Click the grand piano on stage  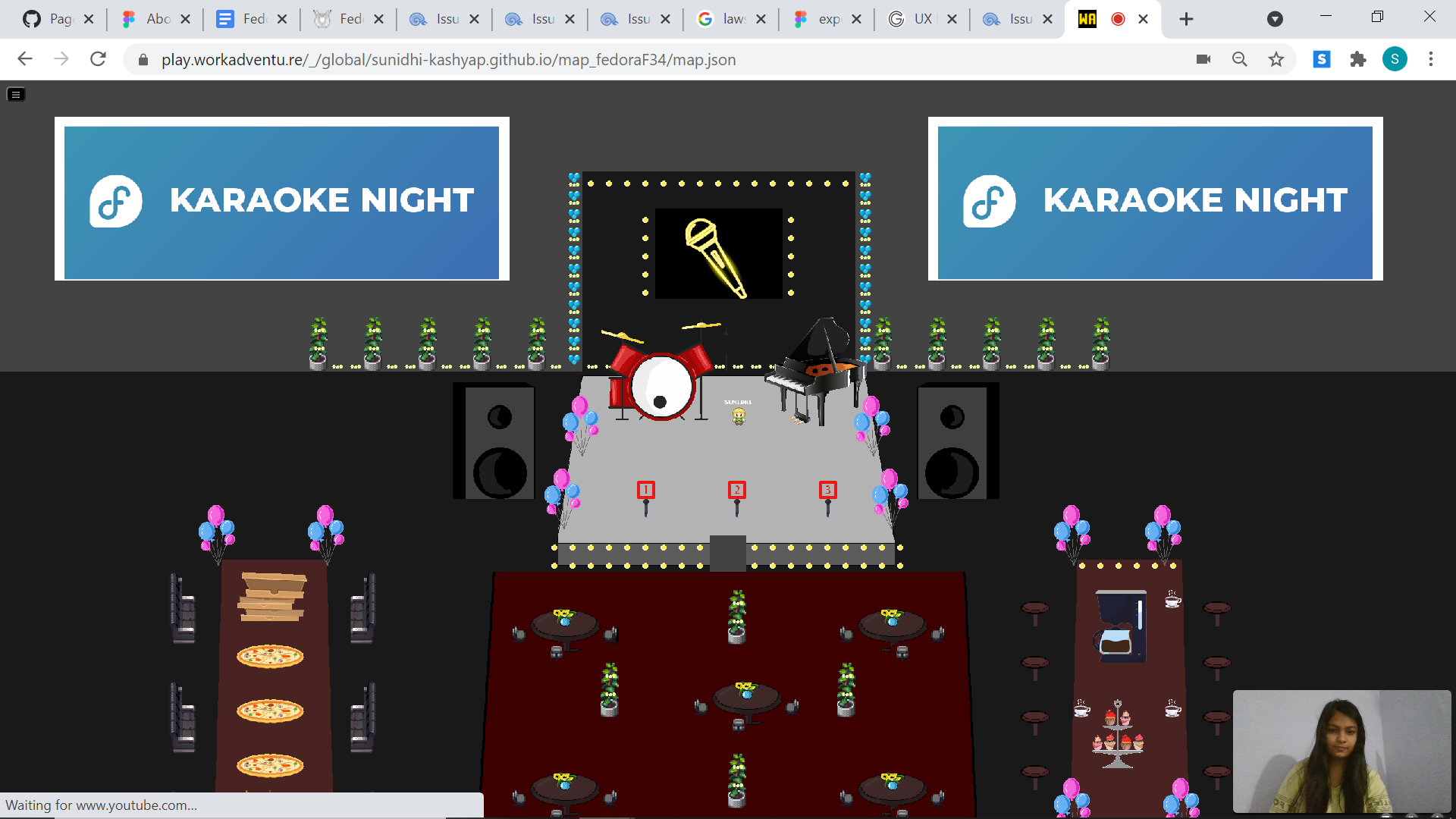coord(814,370)
